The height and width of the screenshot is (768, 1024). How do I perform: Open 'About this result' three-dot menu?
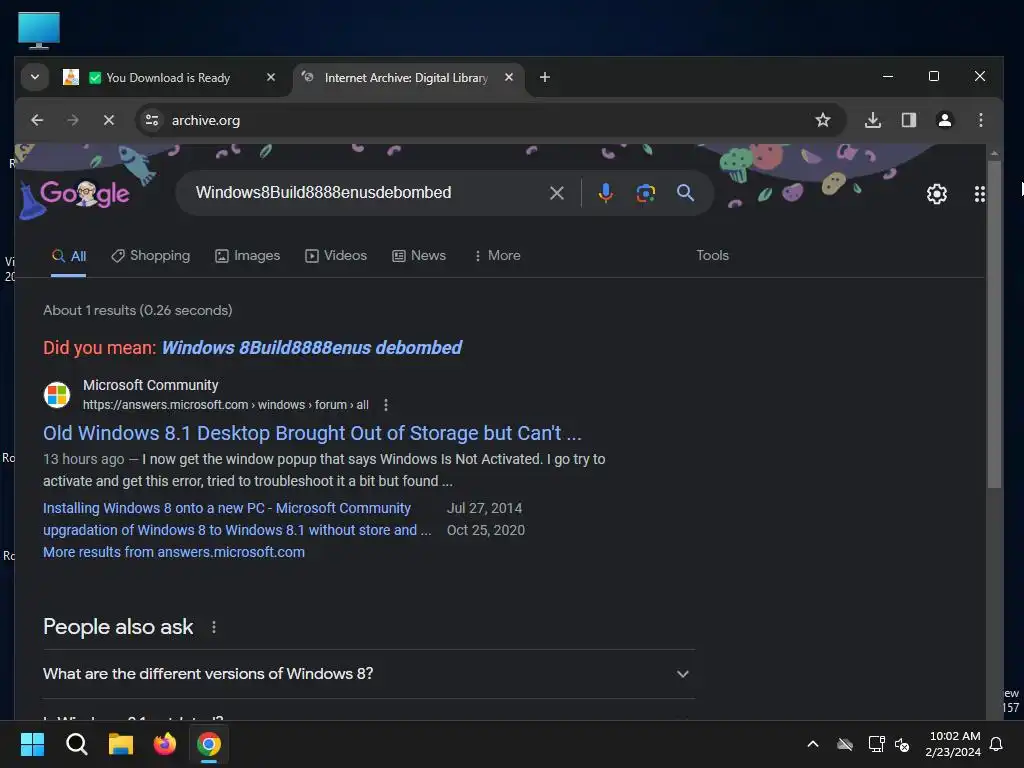click(x=386, y=405)
